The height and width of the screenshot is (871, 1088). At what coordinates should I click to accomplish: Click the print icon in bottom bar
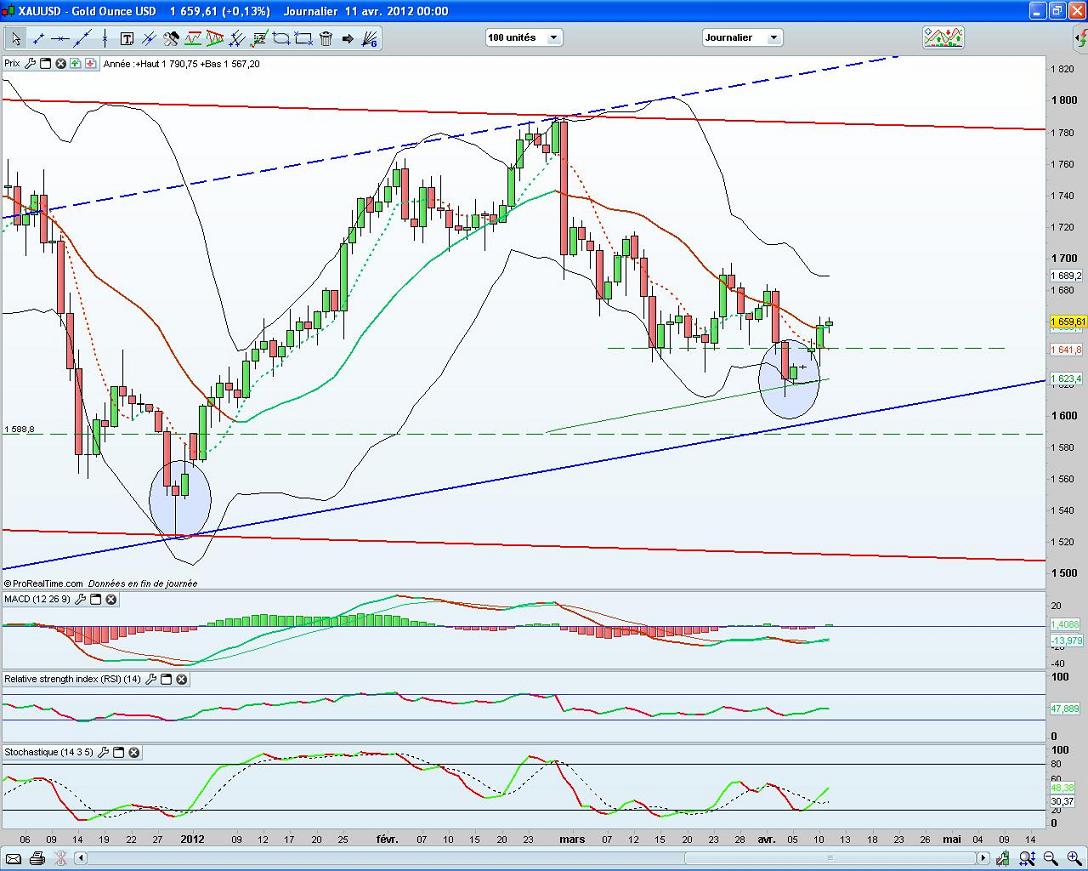37,859
